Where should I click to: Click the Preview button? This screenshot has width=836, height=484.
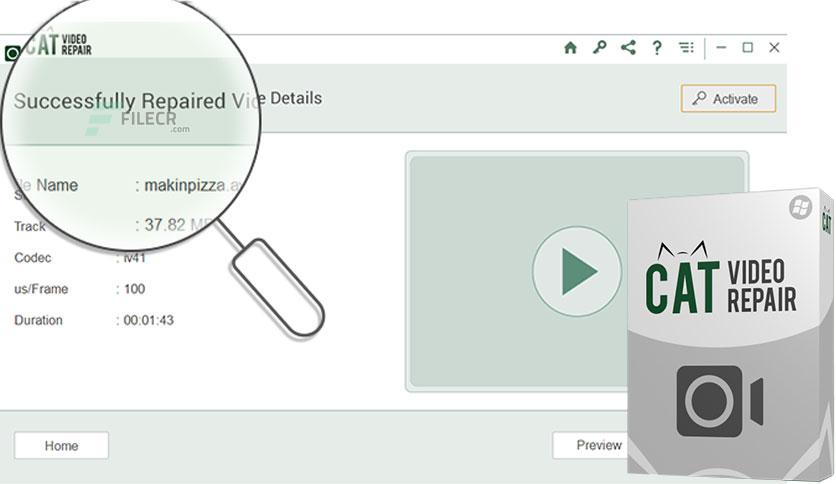tap(591, 445)
